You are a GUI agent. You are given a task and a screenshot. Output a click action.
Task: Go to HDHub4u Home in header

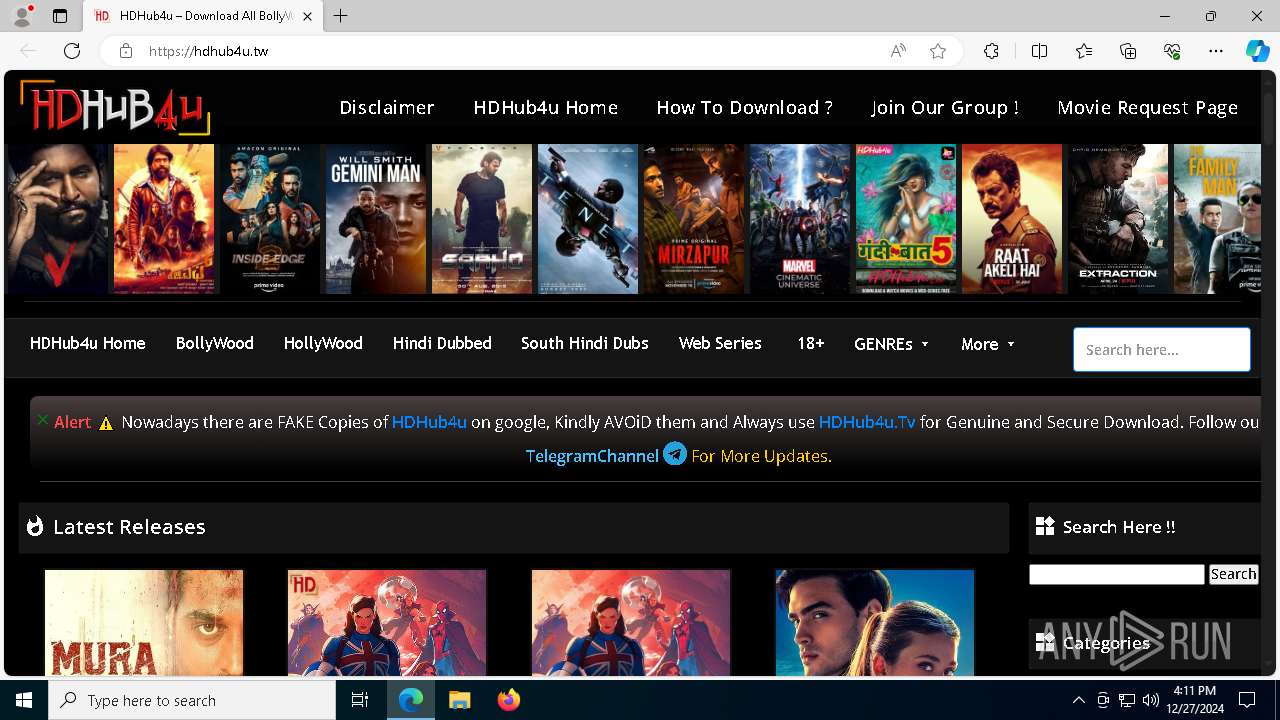point(546,107)
